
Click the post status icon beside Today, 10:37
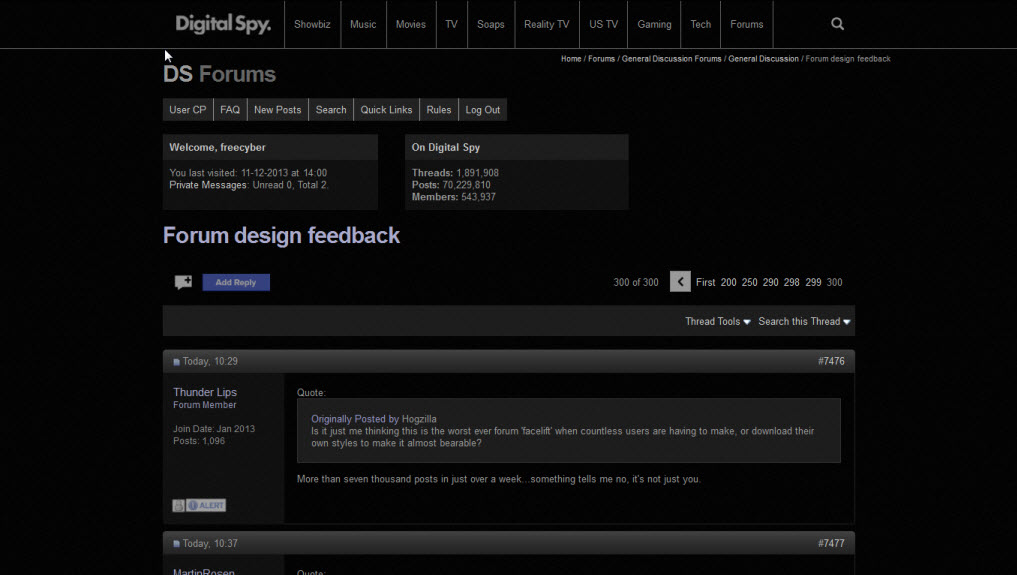click(x=176, y=544)
